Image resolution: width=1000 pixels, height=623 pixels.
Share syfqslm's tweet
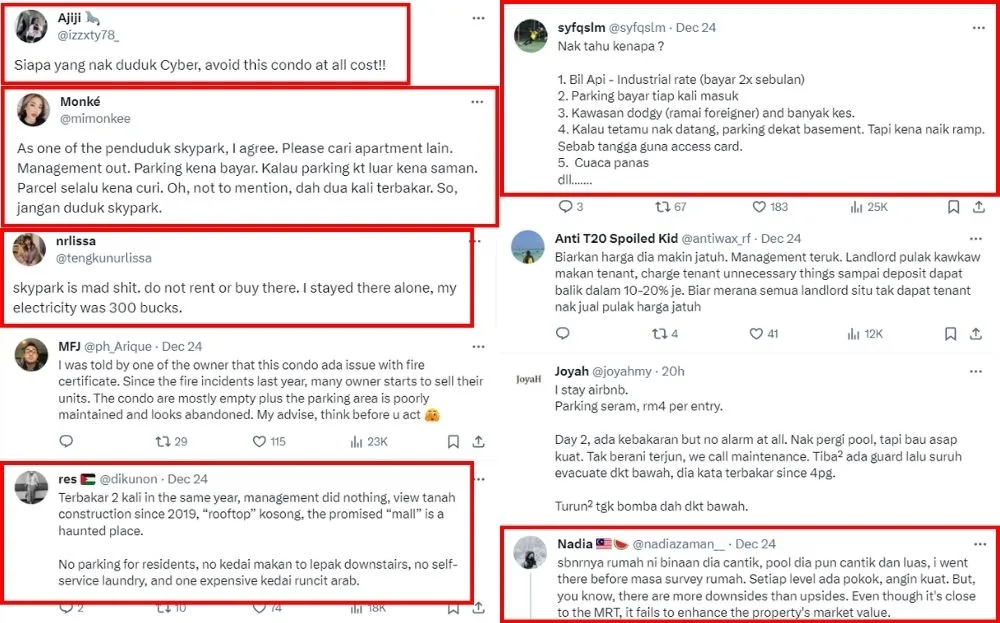[980, 207]
